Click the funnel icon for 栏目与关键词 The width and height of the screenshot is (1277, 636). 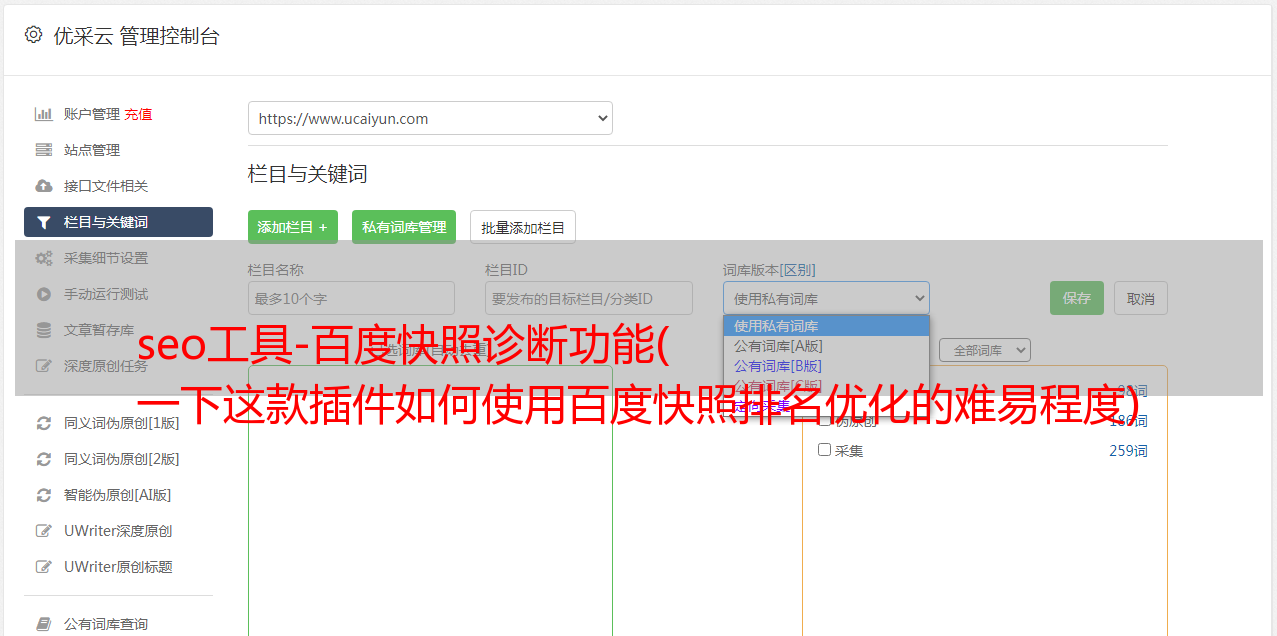pos(44,222)
